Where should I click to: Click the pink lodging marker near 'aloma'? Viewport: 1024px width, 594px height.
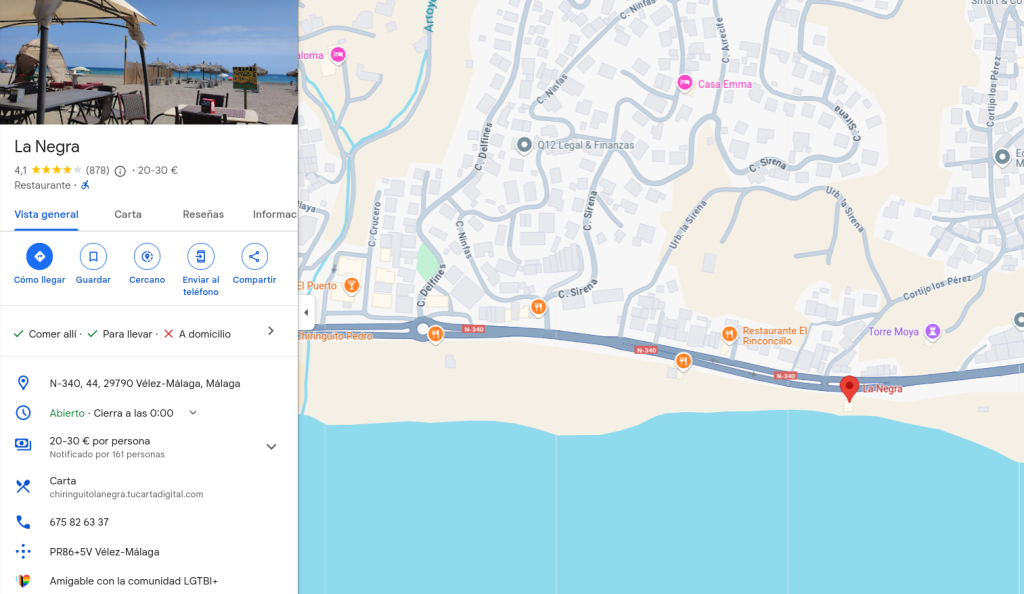pos(338,55)
